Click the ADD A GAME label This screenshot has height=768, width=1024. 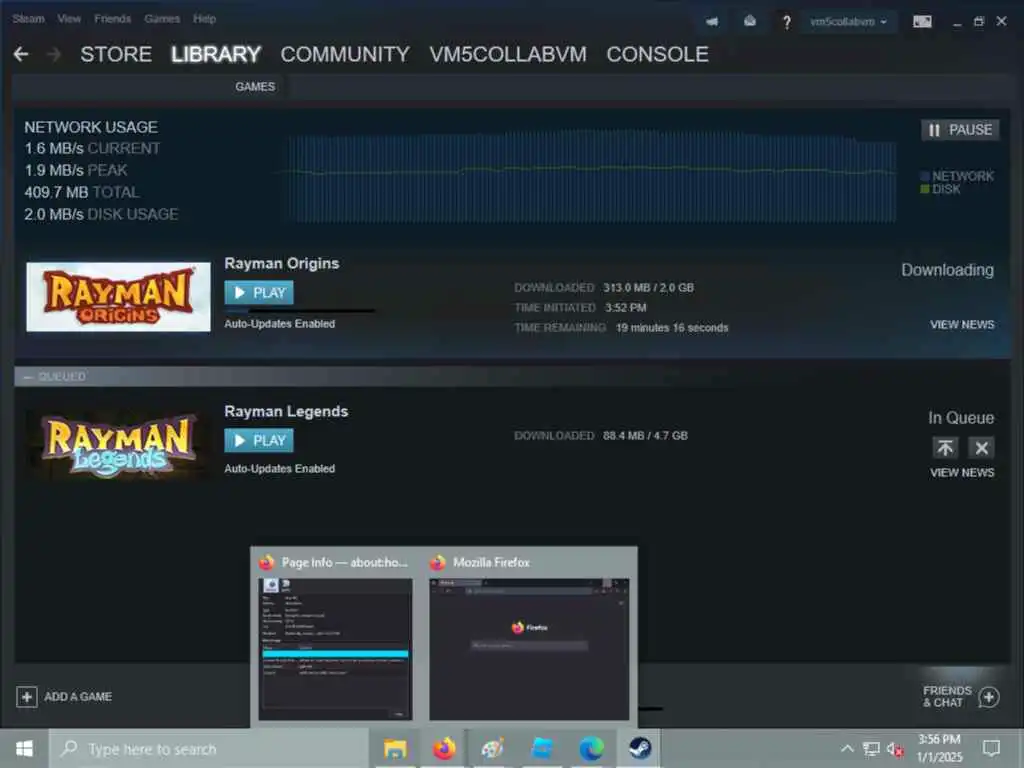pyautogui.click(x=78, y=697)
